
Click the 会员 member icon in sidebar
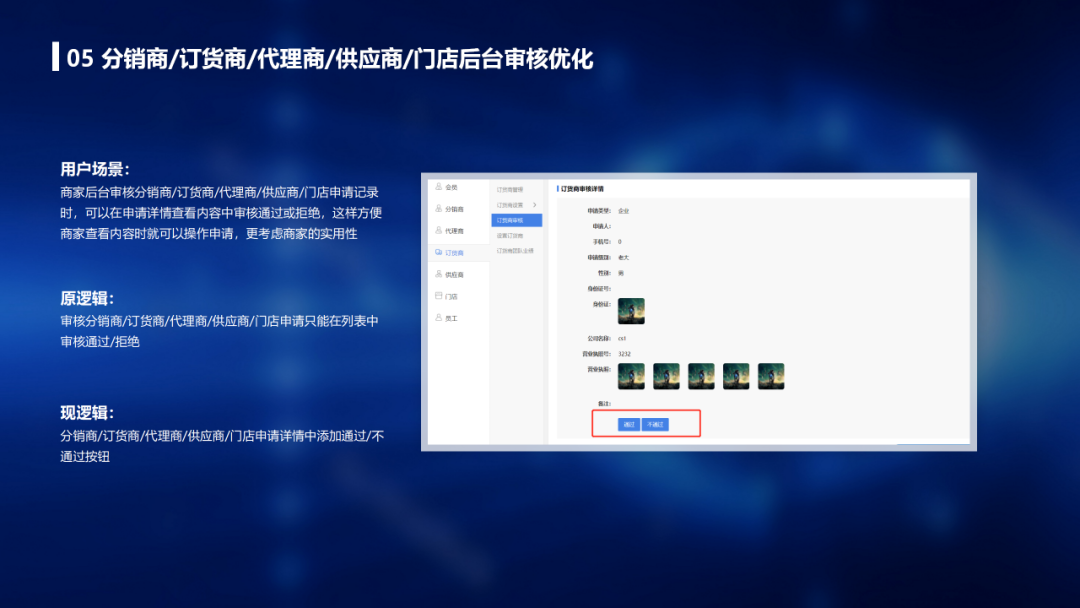(438, 187)
